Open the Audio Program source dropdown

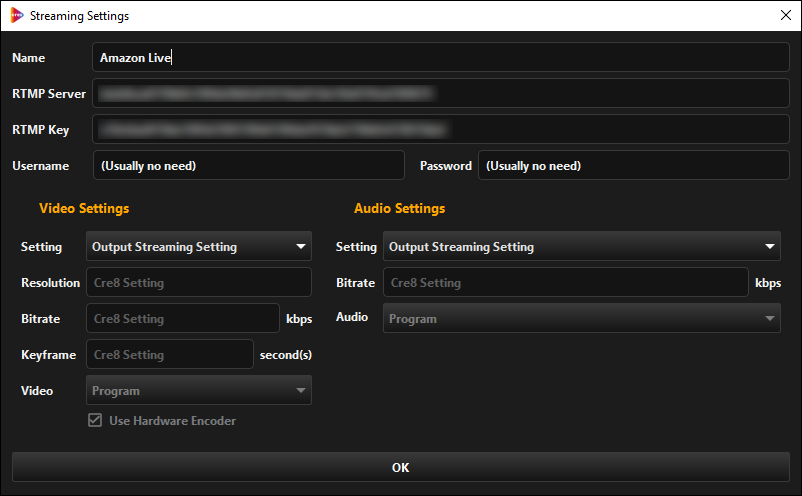[x=582, y=318]
